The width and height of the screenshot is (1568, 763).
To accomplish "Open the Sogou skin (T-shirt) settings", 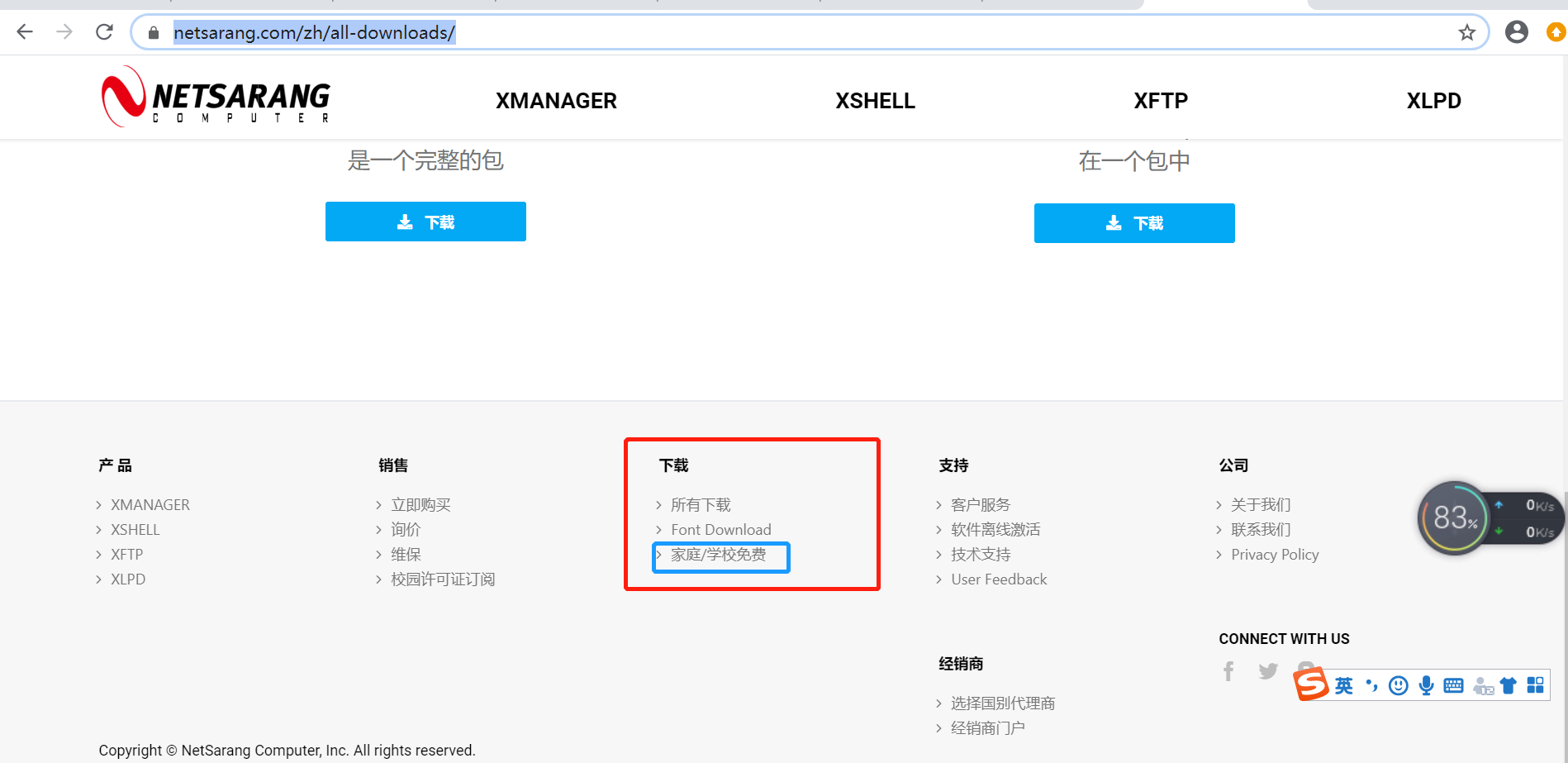I will point(1508,685).
